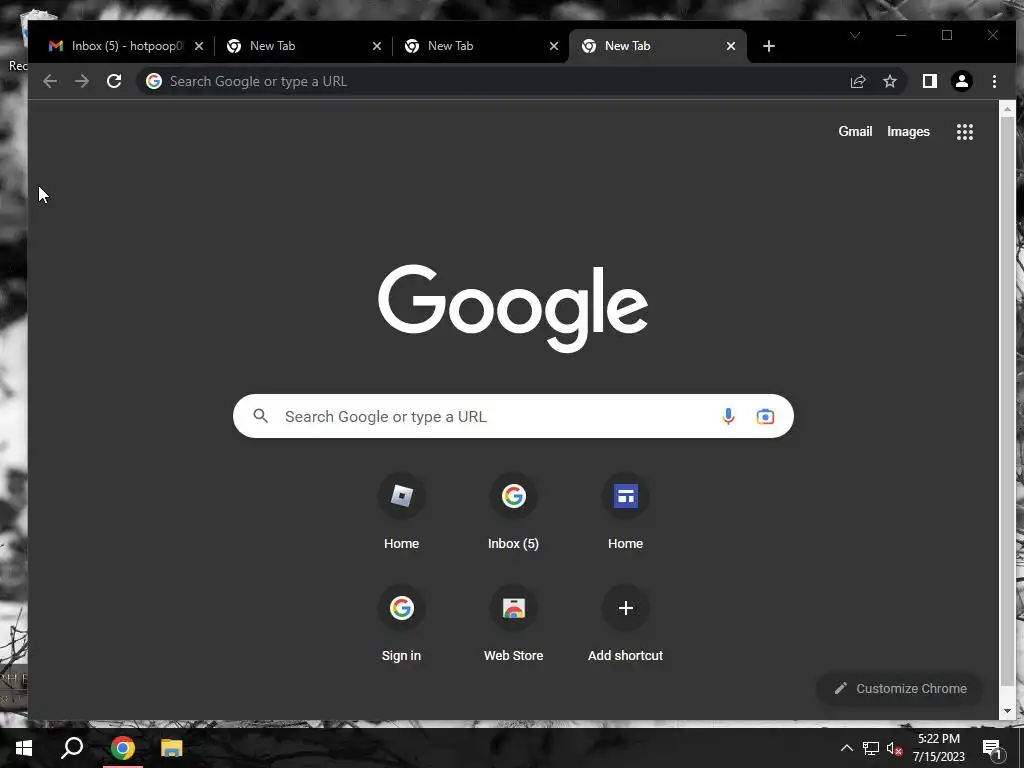Click the Customize Chrome button

[x=900, y=688]
